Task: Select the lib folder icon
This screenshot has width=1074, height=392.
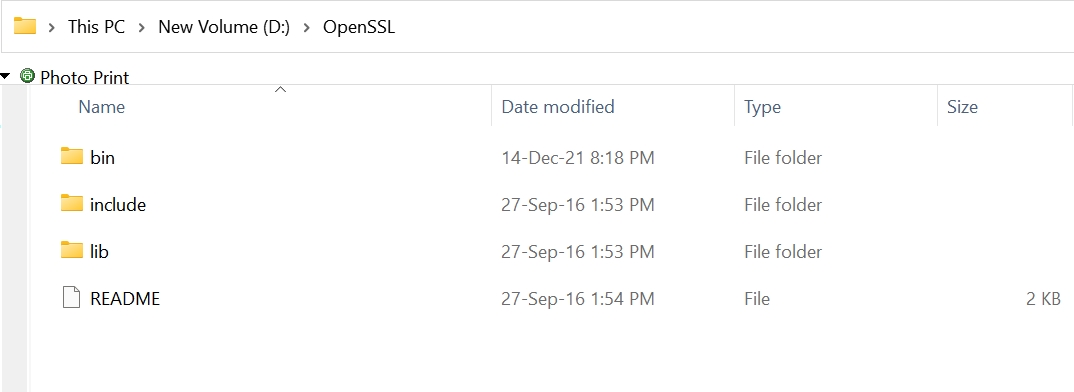Action: (x=72, y=251)
